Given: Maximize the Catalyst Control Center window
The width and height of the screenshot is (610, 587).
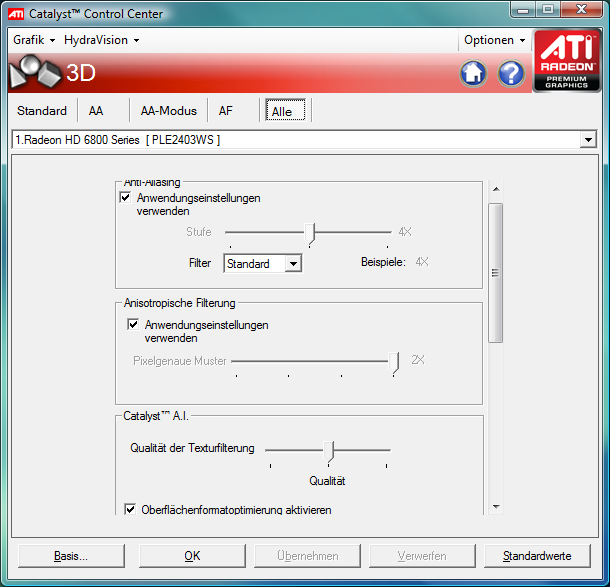Looking at the screenshot, I should 548,9.
